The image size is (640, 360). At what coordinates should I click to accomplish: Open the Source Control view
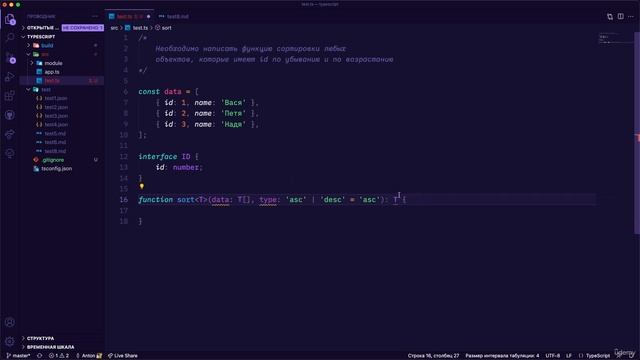(x=10, y=58)
